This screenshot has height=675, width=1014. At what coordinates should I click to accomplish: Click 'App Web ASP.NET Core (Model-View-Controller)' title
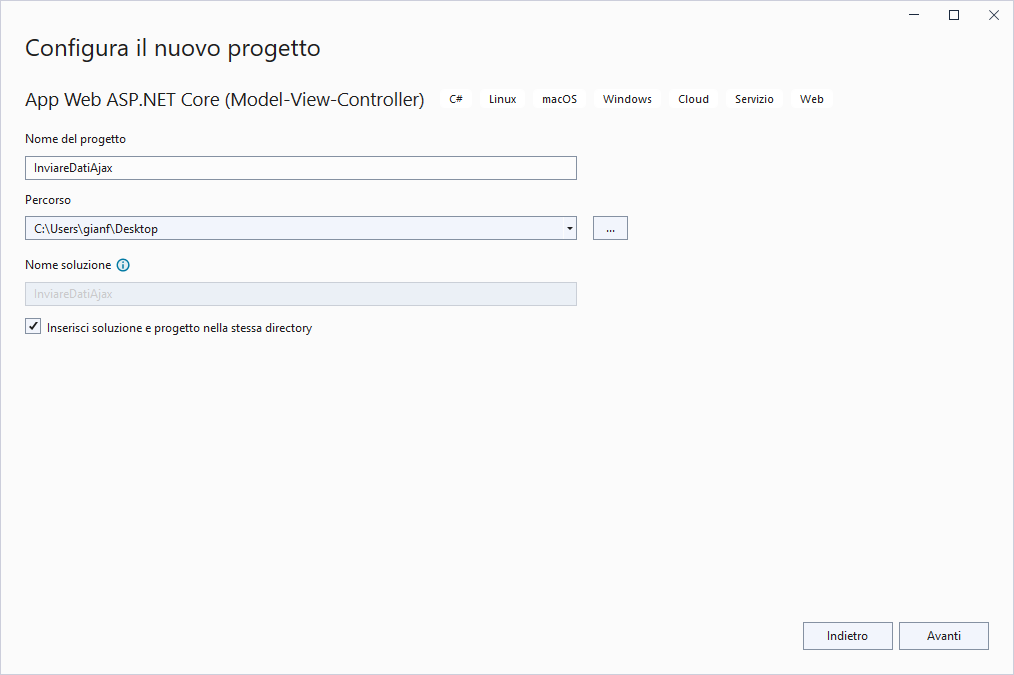tap(224, 100)
